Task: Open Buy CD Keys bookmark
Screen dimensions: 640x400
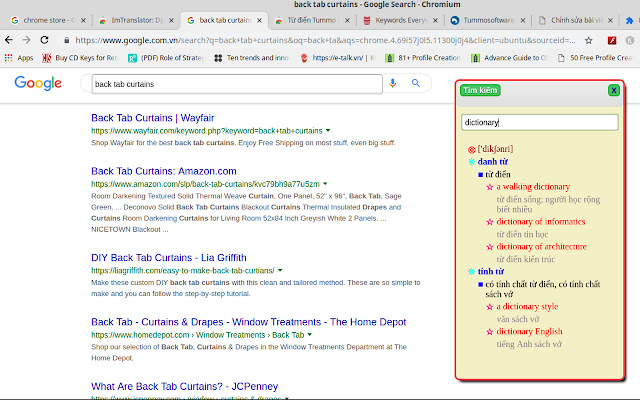Action: click(80, 58)
